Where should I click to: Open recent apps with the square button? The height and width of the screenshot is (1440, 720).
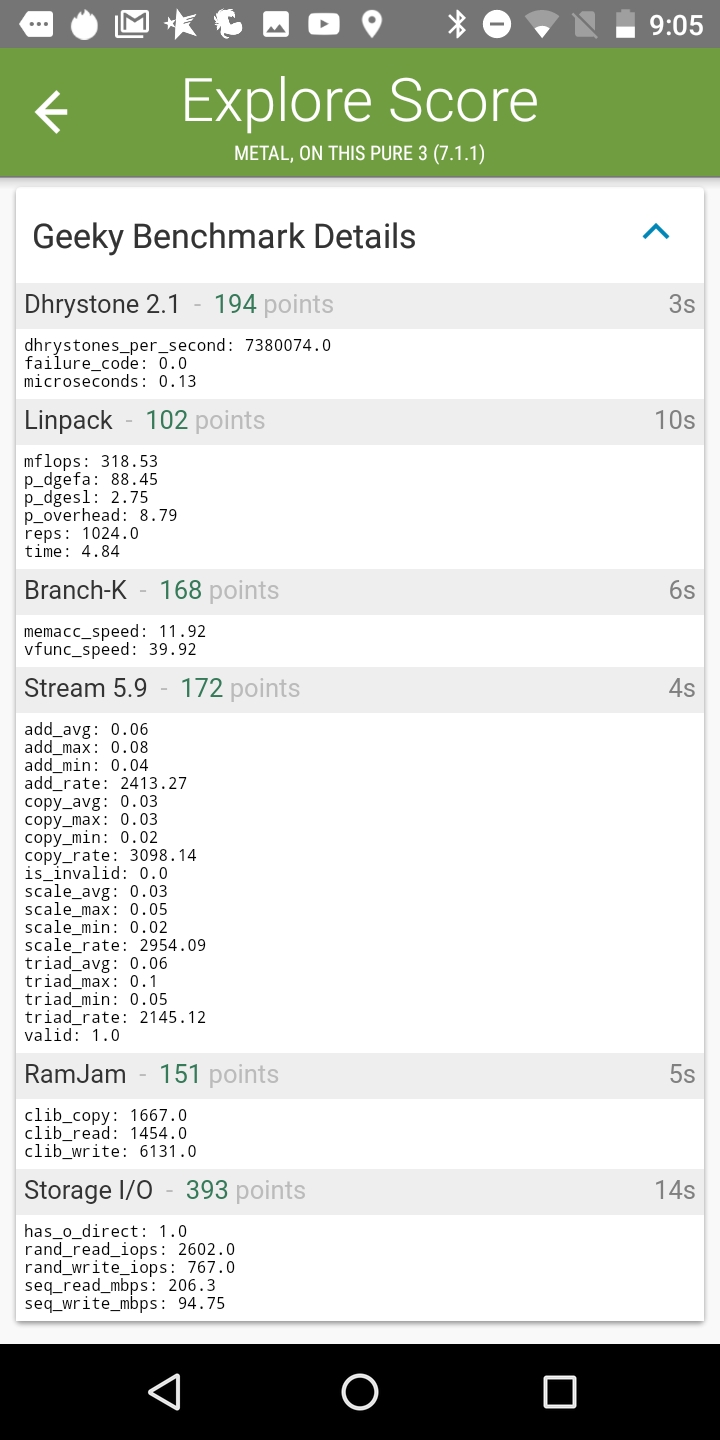(x=559, y=1391)
